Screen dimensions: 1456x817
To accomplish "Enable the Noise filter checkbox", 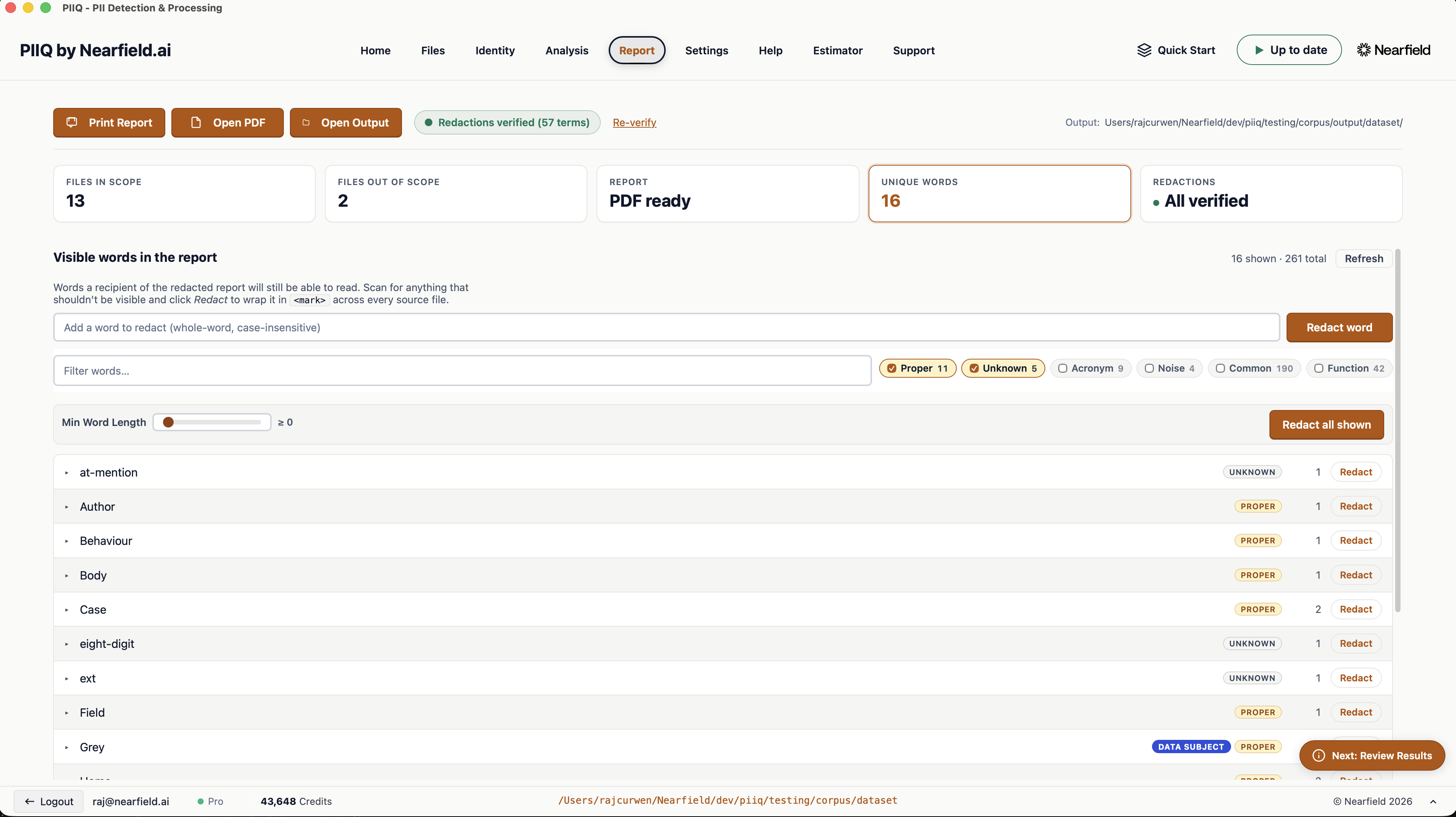I will point(1149,368).
